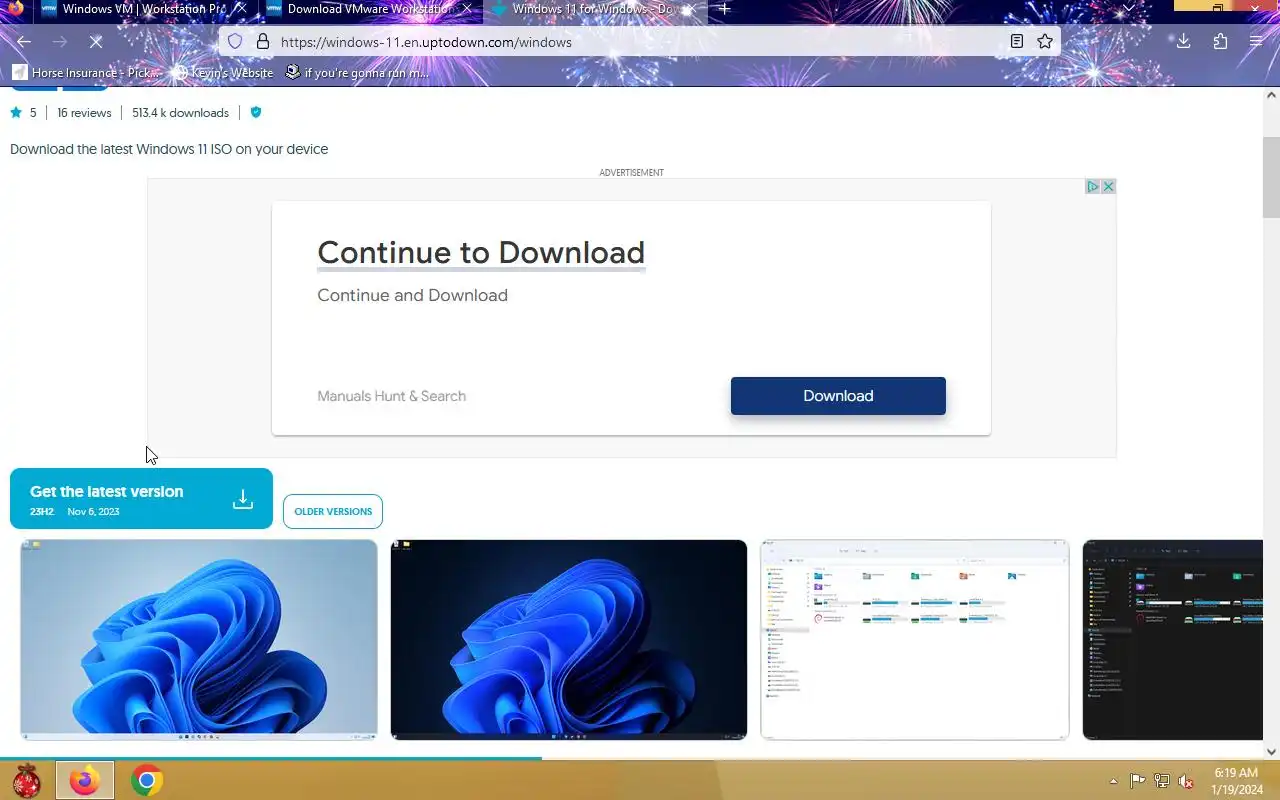
Task: Close the Windows VM Workstation tab
Action: pyautogui.click(x=241, y=9)
